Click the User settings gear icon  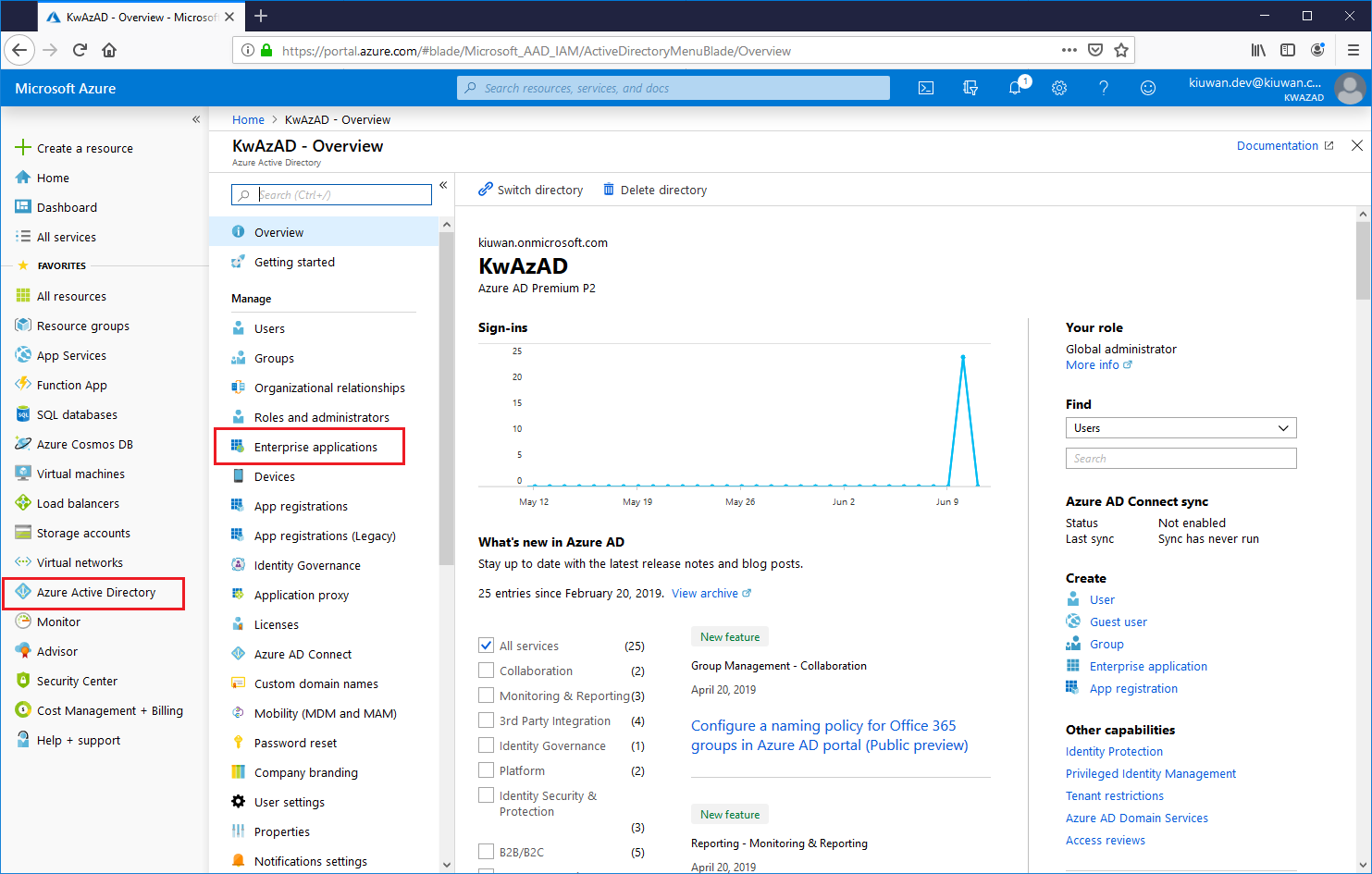238,802
